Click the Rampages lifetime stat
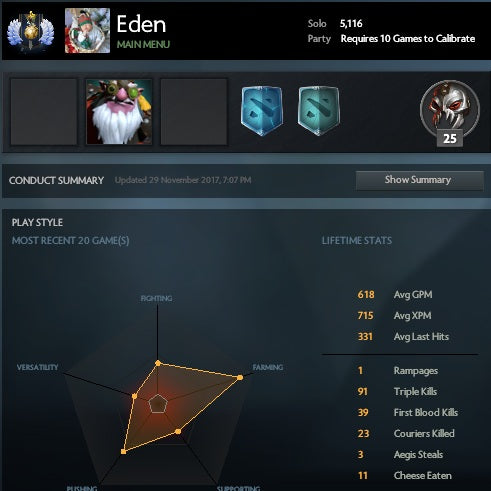The width and height of the screenshot is (491, 491). click(x=398, y=371)
